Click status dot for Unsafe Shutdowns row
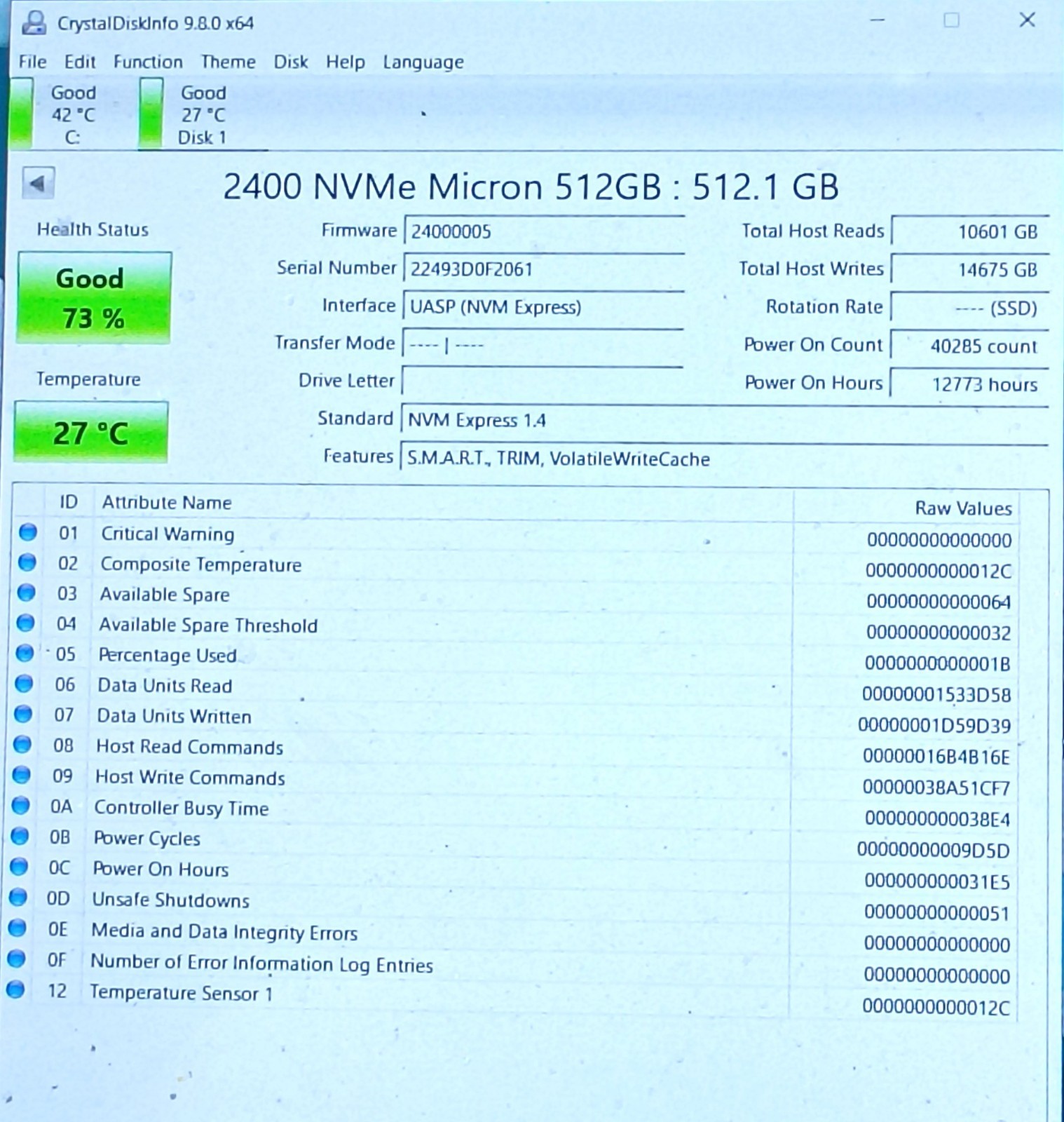 [18, 897]
